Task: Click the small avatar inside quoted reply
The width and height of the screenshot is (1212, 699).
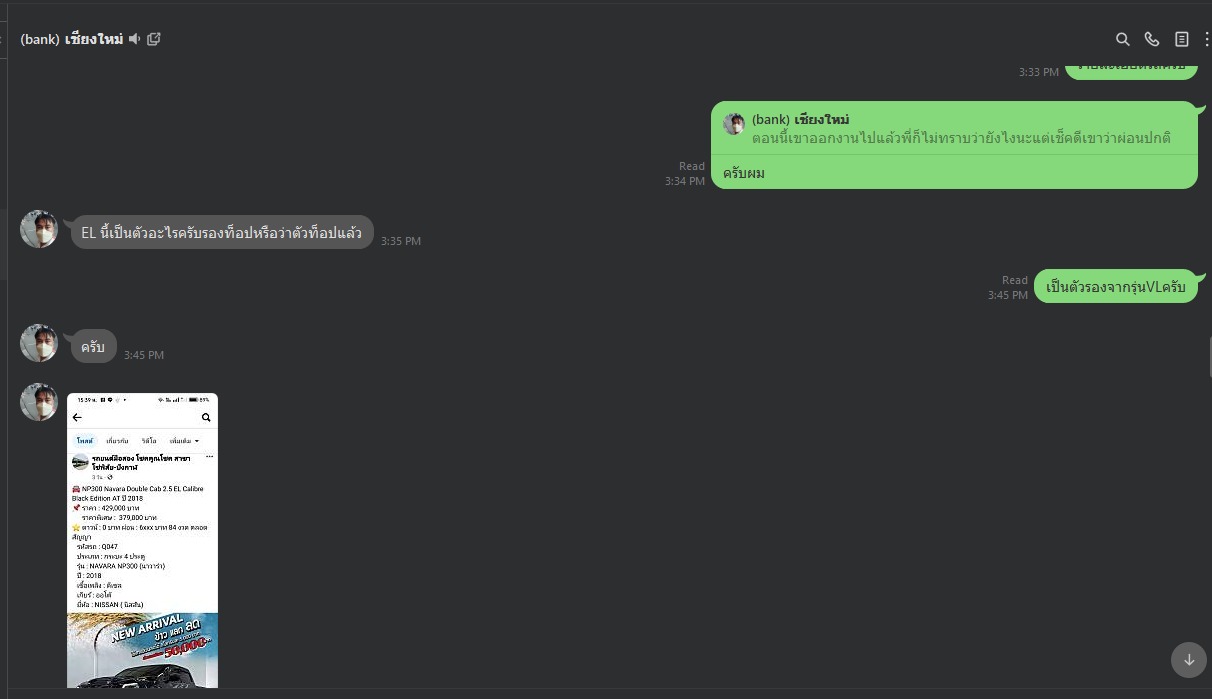Action: (x=734, y=124)
